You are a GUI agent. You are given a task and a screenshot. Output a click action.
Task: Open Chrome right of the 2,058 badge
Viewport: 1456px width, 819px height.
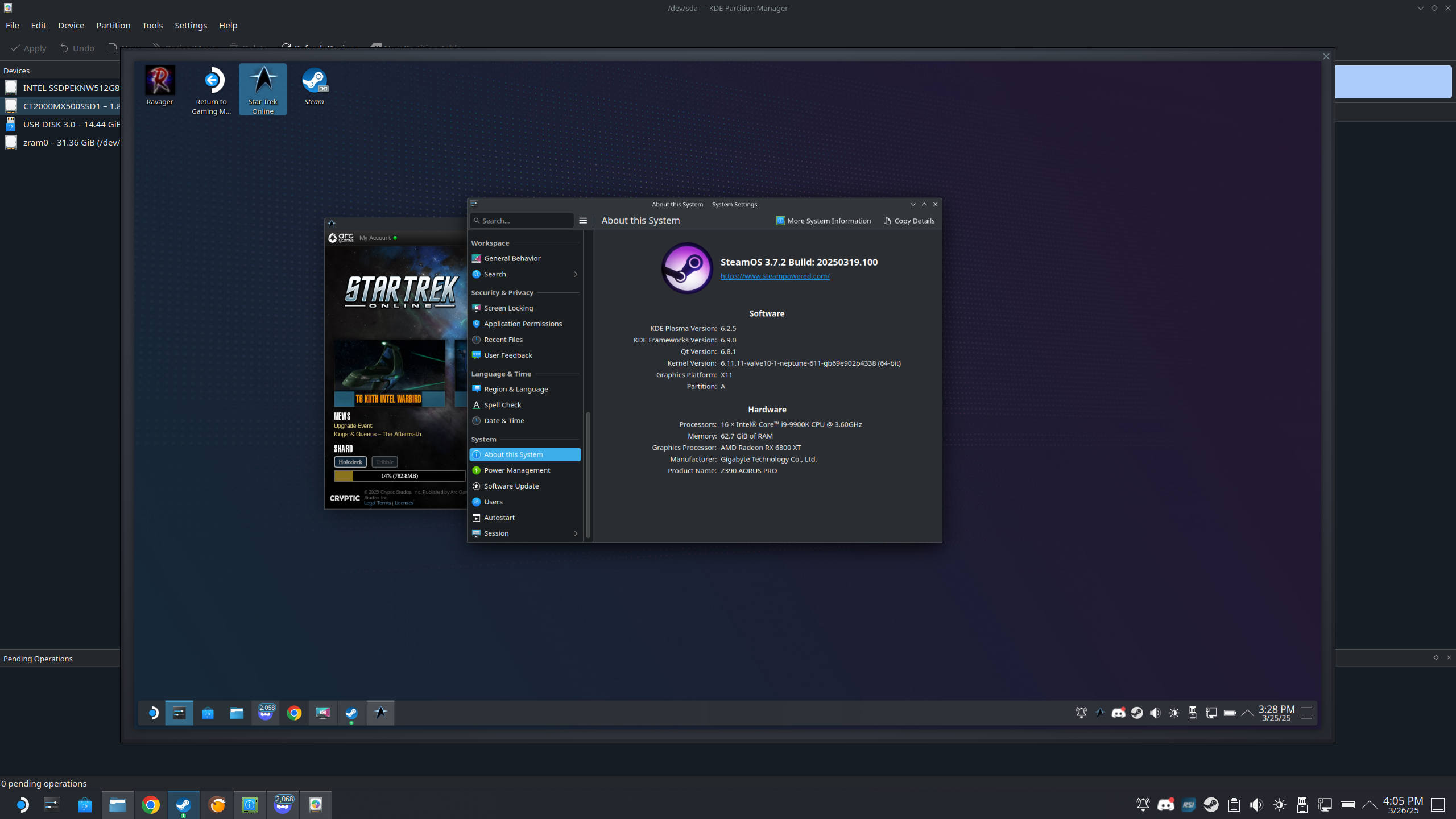tap(294, 713)
